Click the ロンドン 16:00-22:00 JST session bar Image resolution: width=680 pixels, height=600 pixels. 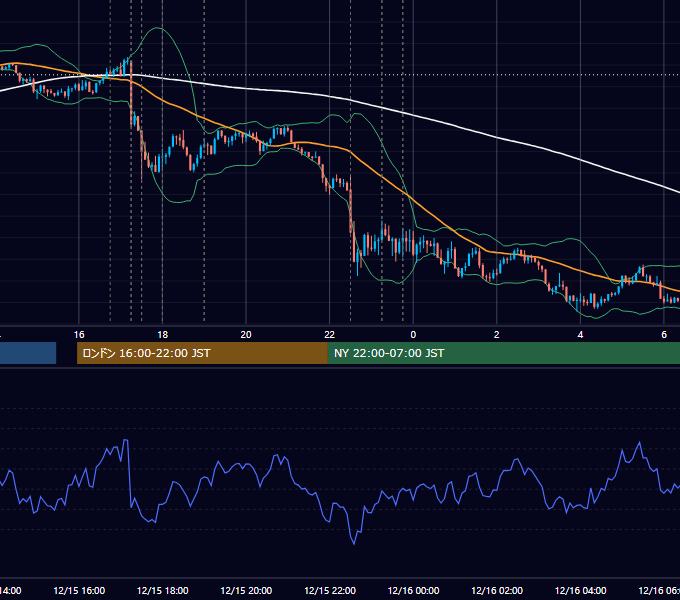point(202,353)
